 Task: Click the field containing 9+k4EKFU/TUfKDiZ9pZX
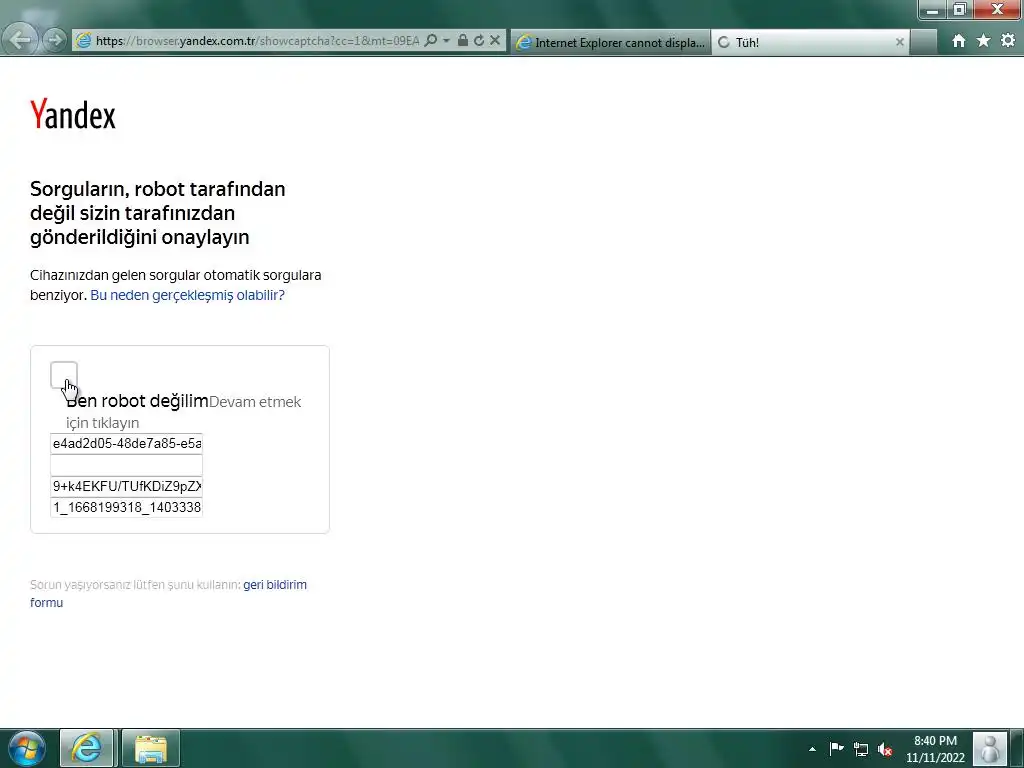127,487
